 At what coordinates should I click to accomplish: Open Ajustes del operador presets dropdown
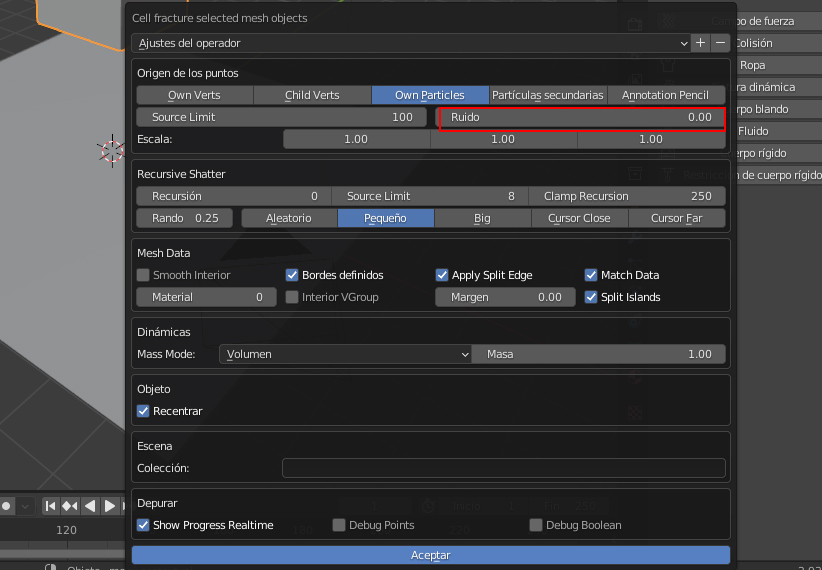coord(411,43)
